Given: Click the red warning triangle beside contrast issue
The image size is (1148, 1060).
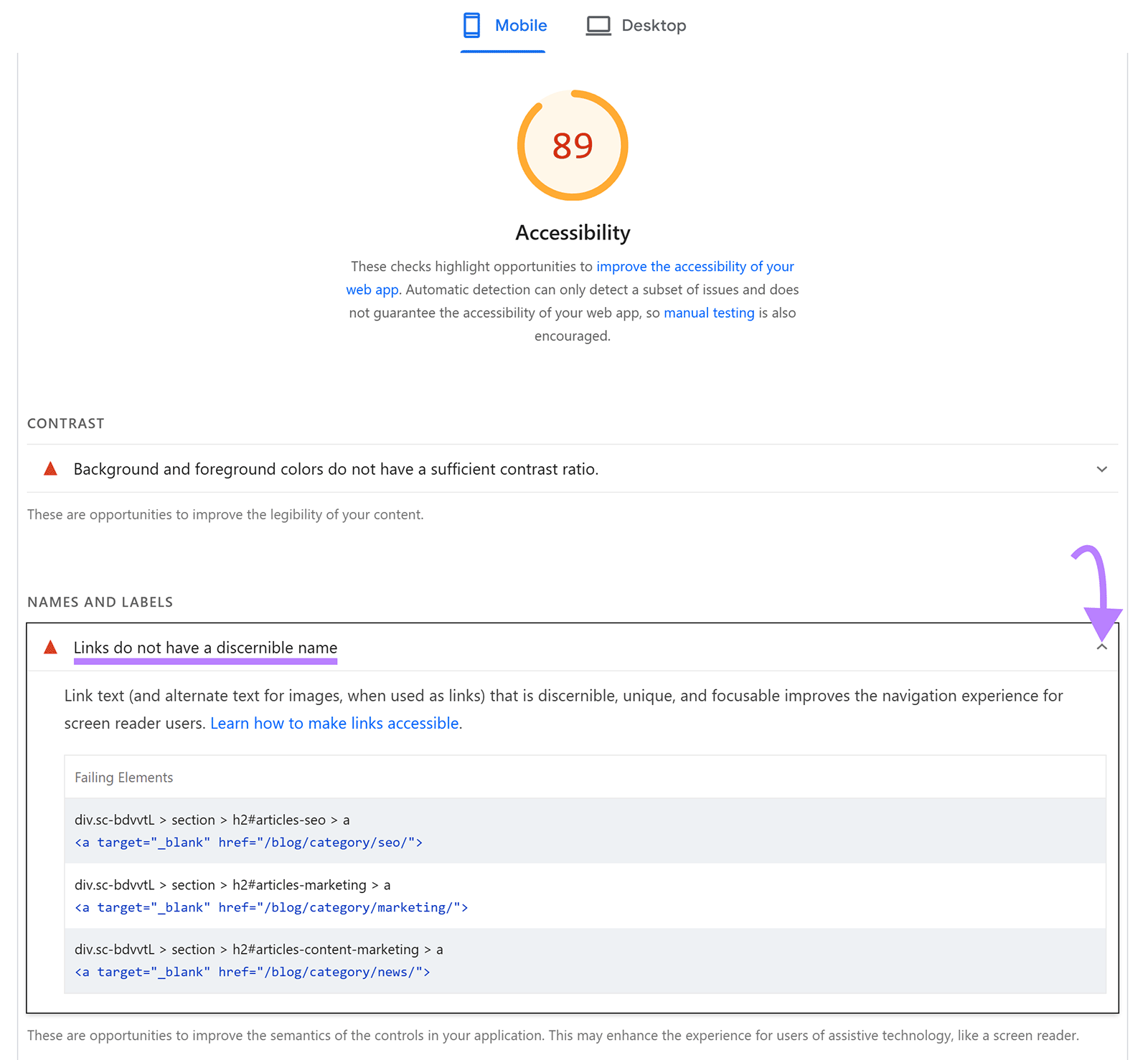Looking at the screenshot, I should point(49,468).
